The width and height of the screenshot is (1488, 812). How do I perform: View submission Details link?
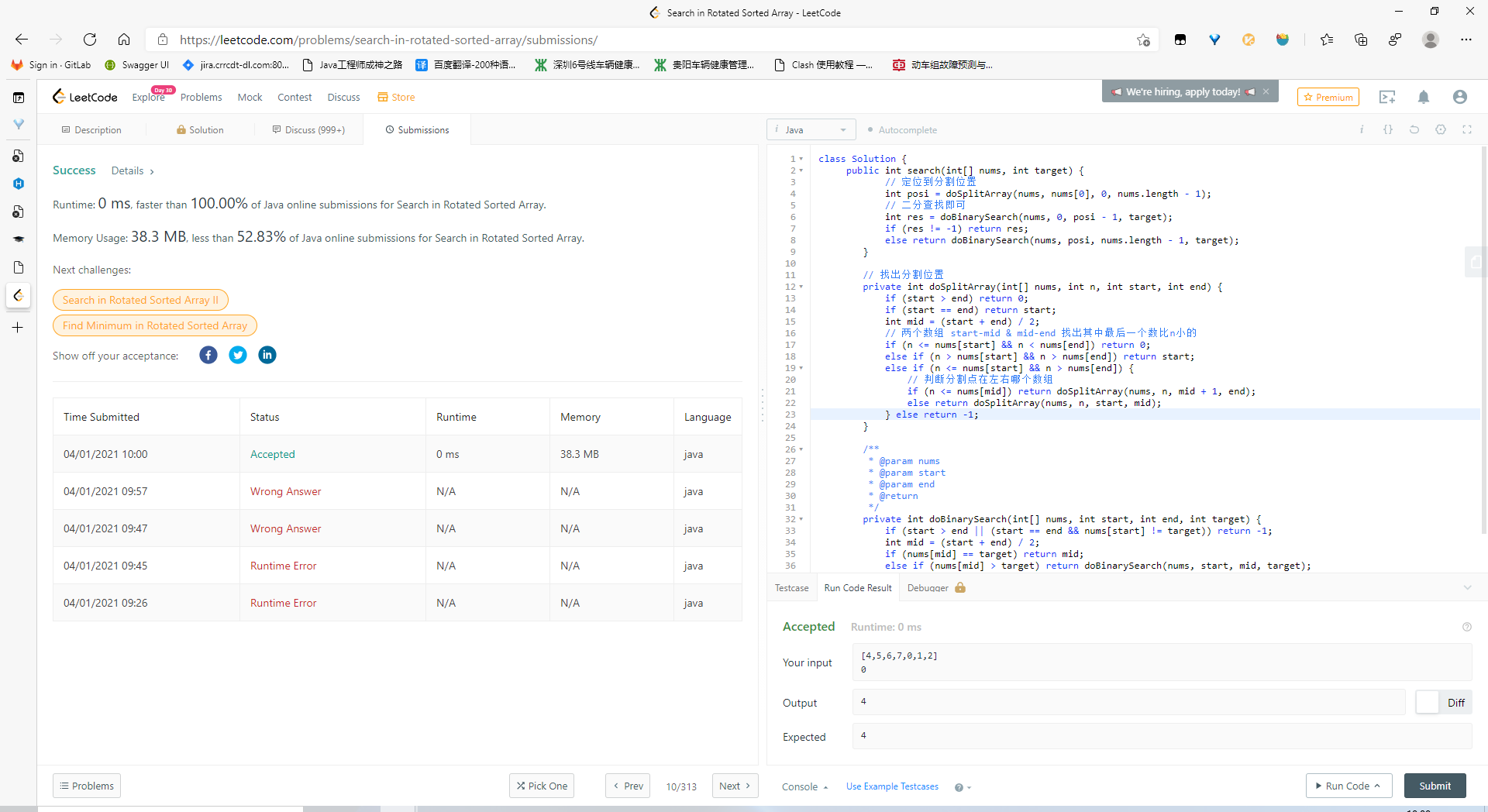(x=133, y=170)
